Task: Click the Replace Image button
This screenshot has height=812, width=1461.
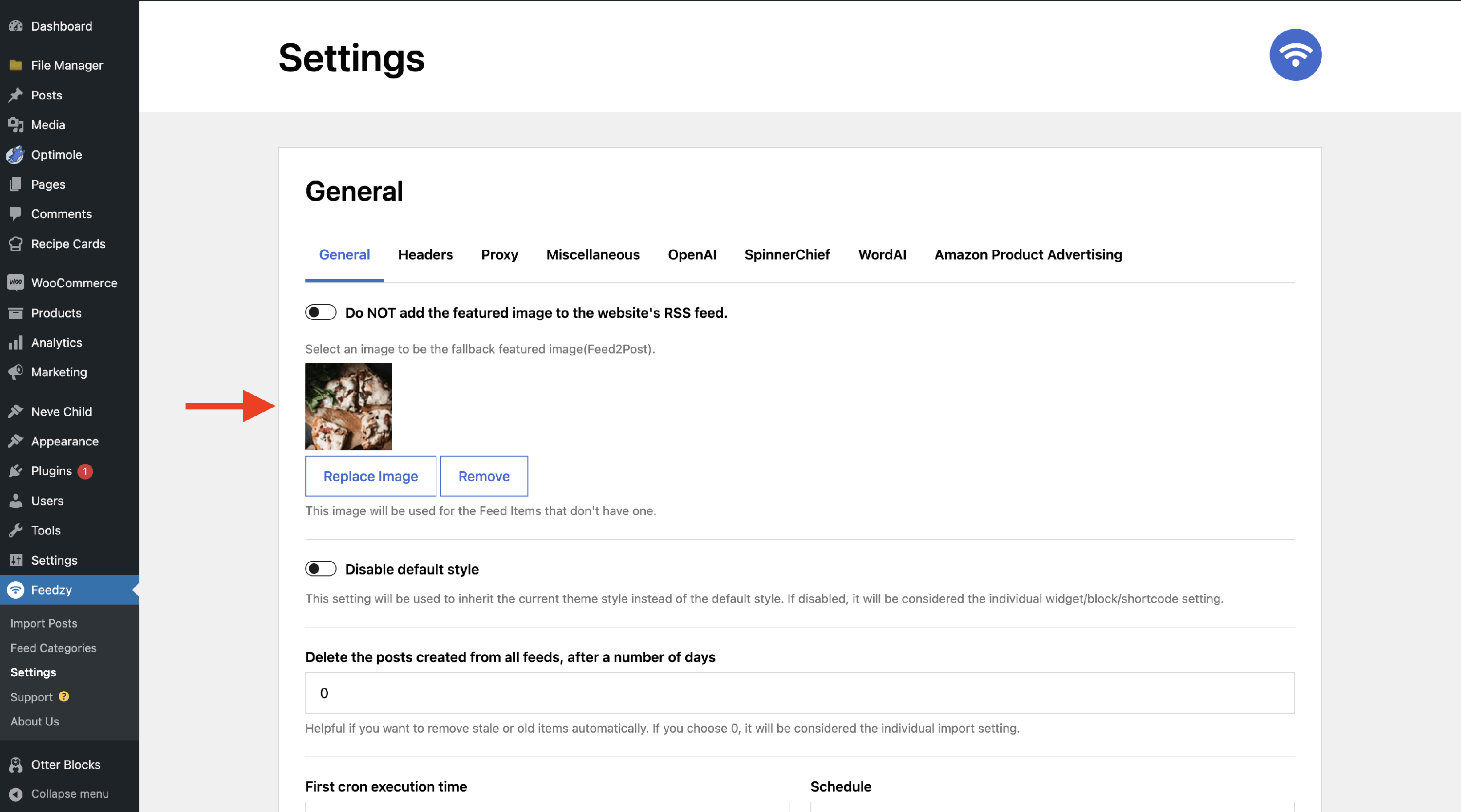Action: coord(370,476)
